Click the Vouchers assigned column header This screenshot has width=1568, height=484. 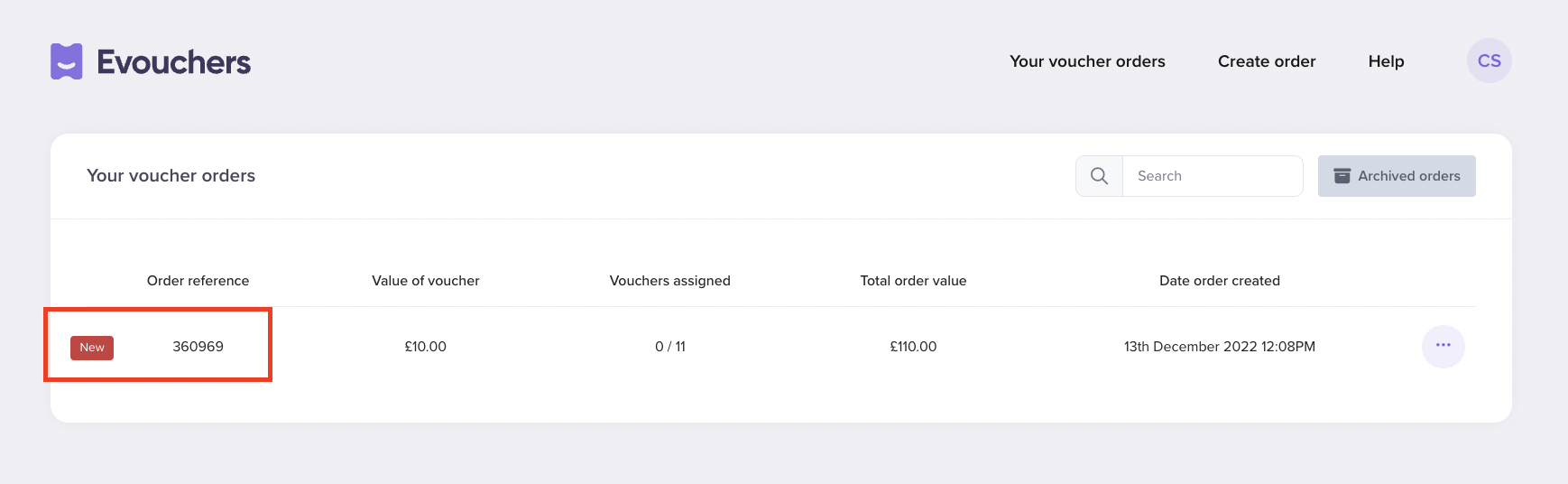(x=670, y=281)
